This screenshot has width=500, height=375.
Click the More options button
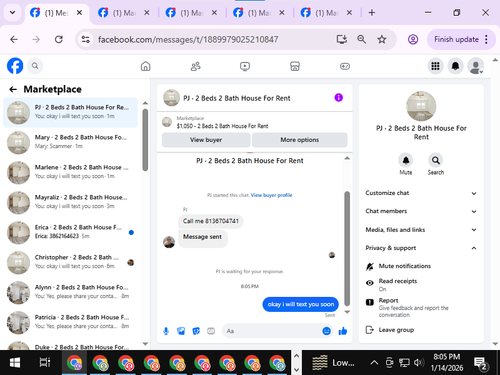pyautogui.click(x=299, y=140)
